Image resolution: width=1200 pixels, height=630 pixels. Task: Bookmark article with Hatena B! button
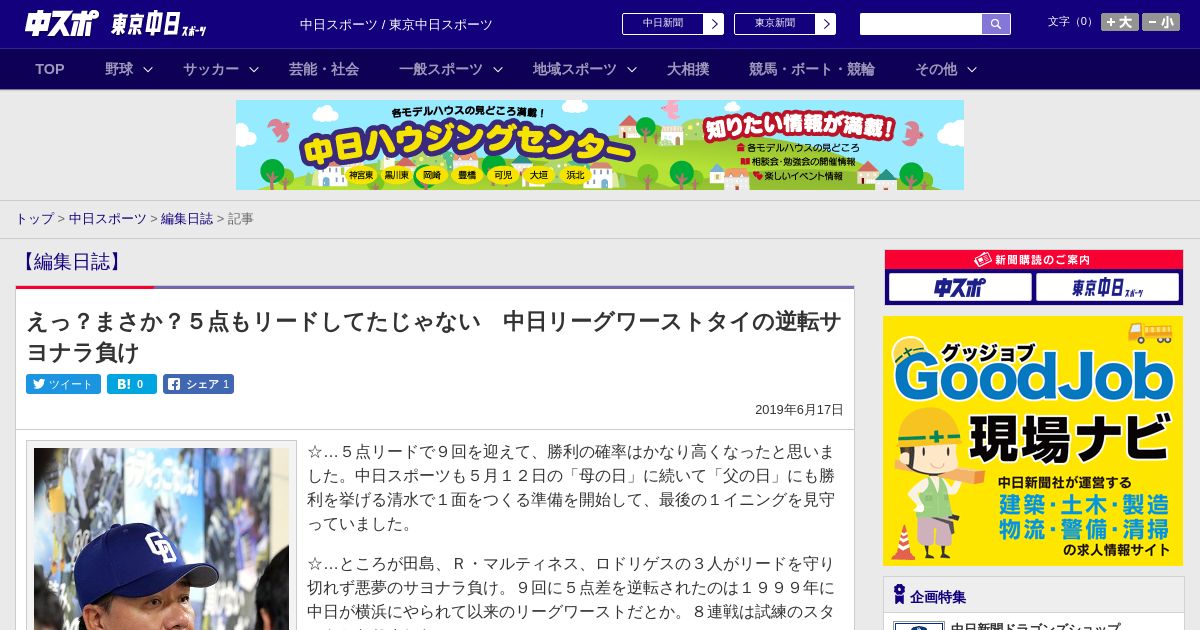coord(132,384)
